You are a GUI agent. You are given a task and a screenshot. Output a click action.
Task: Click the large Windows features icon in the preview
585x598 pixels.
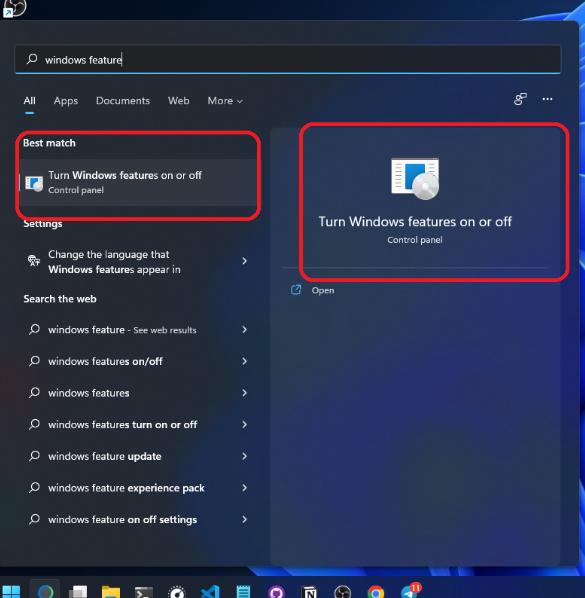point(415,178)
